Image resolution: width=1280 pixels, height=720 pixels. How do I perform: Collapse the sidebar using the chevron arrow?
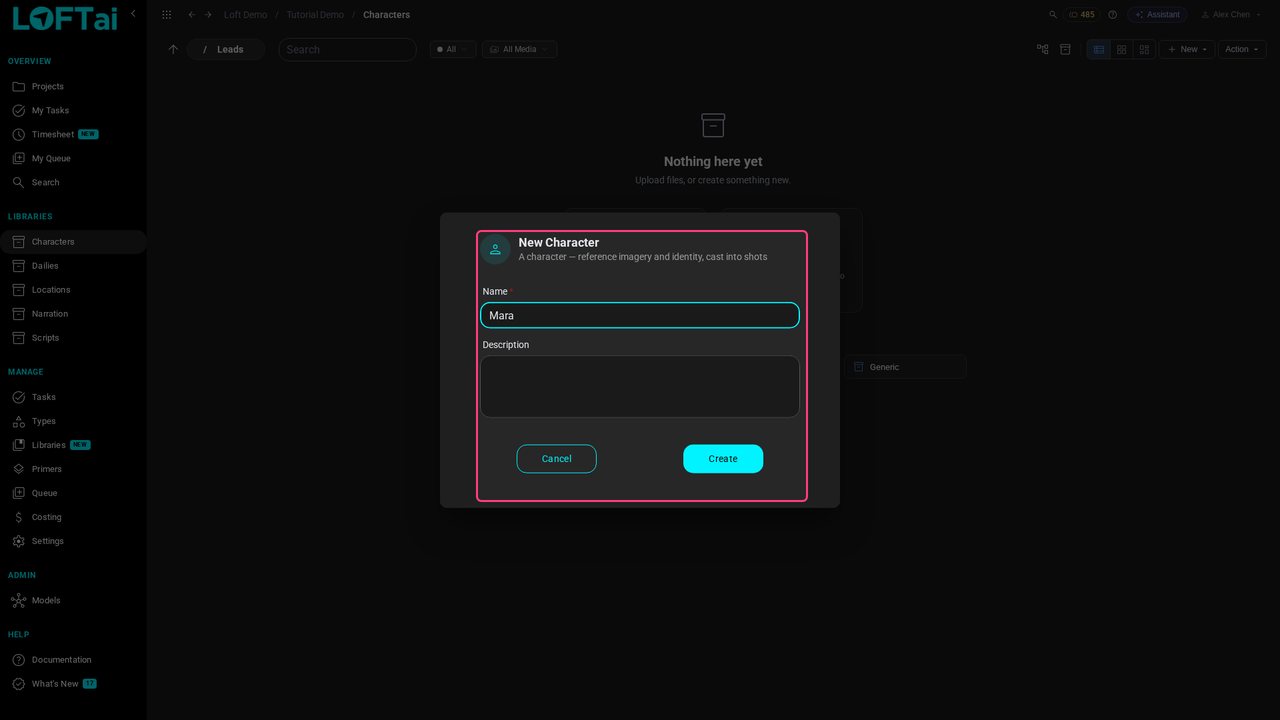[133, 14]
